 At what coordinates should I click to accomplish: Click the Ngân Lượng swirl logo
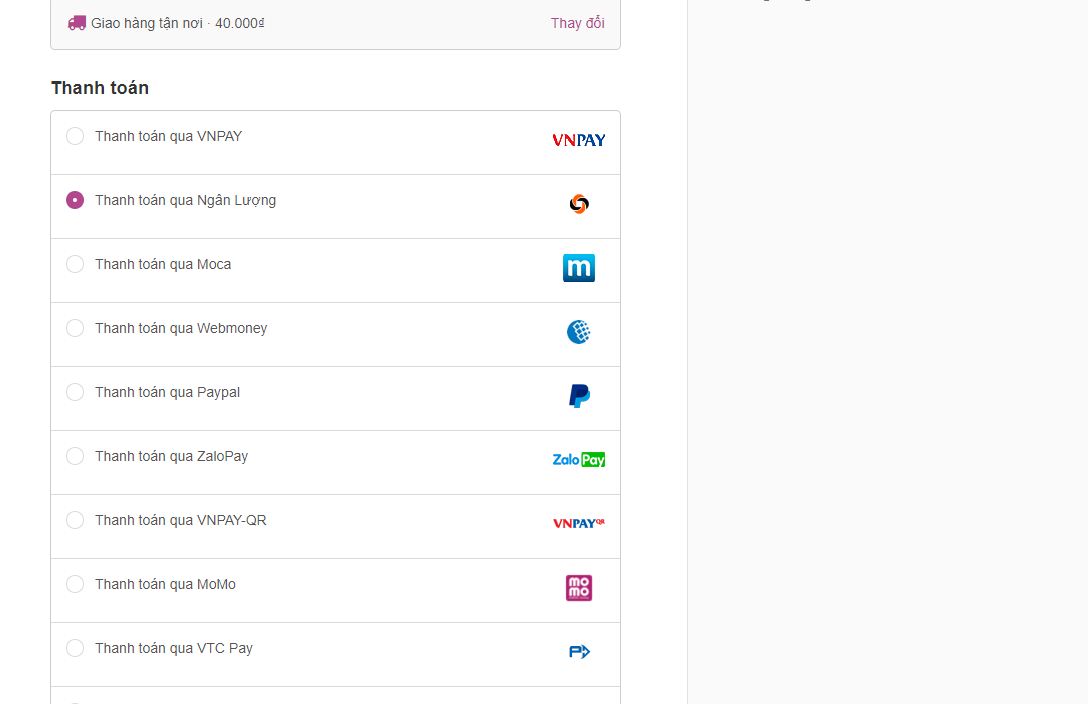pyautogui.click(x=579, y=204)
